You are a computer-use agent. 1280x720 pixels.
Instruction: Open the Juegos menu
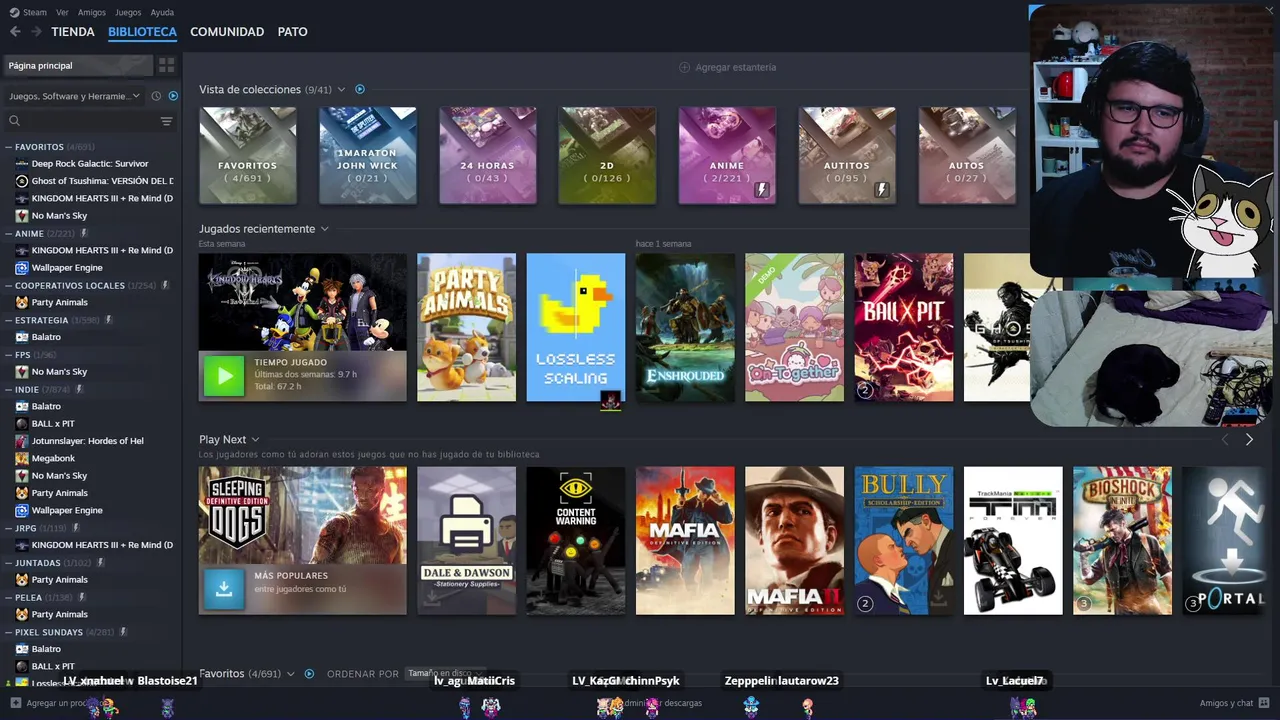pyautogui.click(x=128, y=12)
